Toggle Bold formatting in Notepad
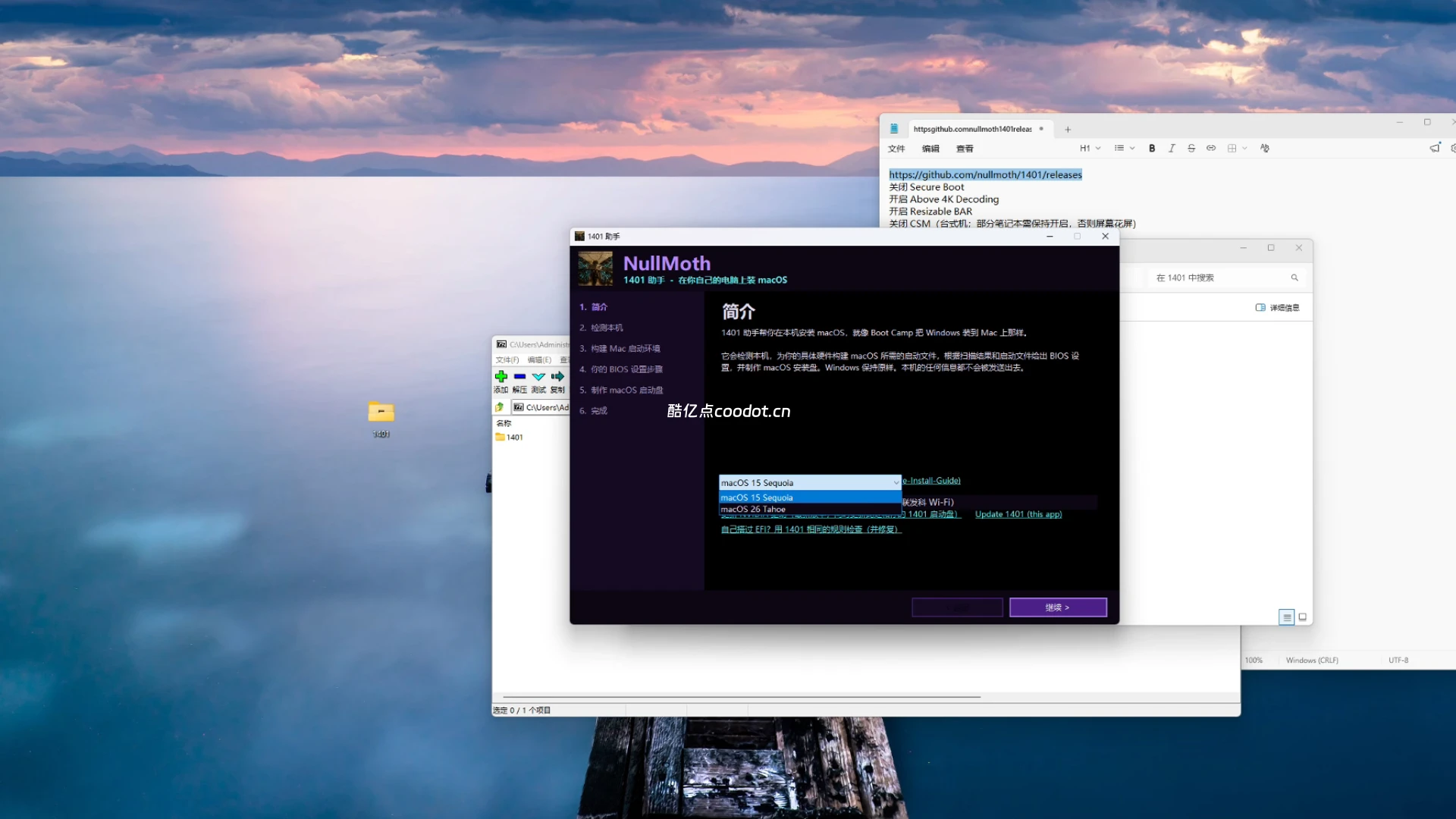Screen dimensions: 1456x819 point(1152,149)
